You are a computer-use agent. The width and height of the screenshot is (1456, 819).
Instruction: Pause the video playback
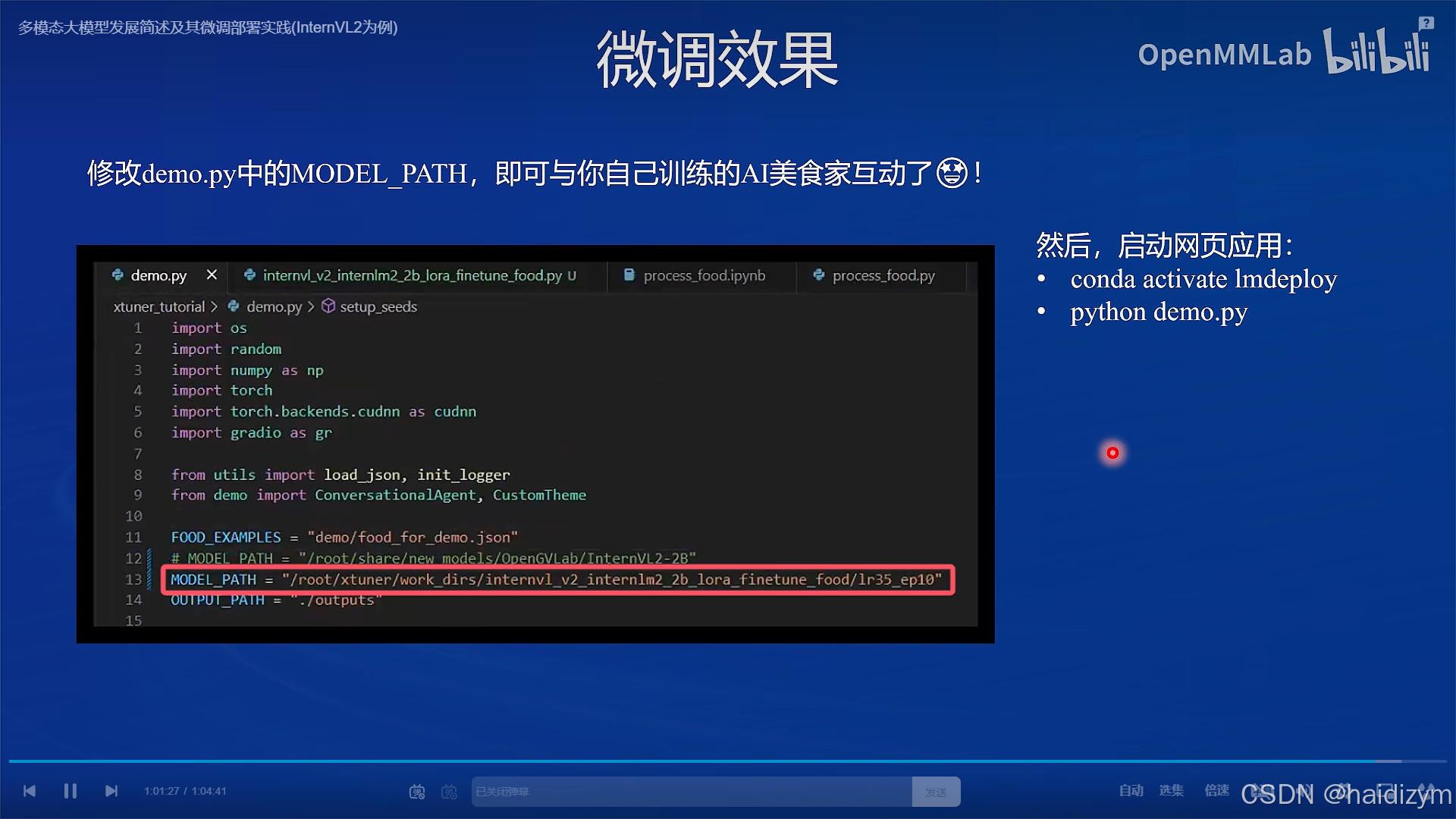pos(71,791)
